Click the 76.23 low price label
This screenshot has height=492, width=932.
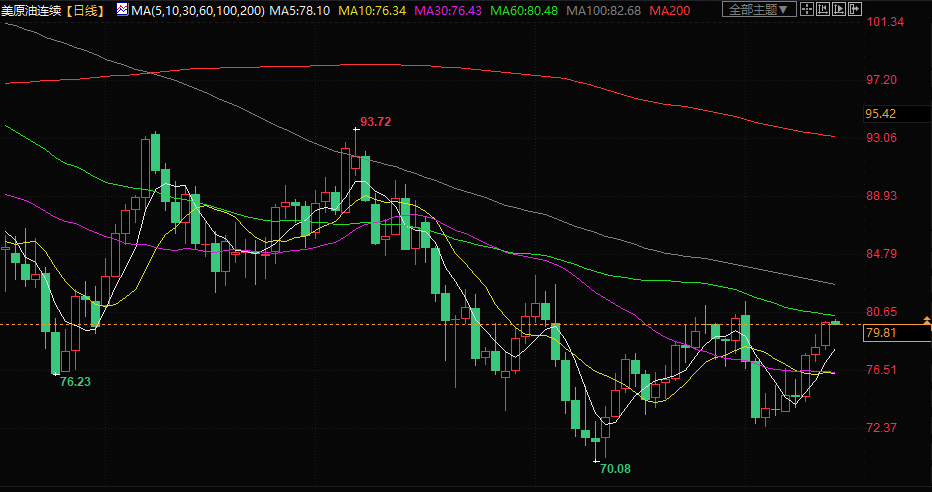pyautogui.click(x=75, y=381)
